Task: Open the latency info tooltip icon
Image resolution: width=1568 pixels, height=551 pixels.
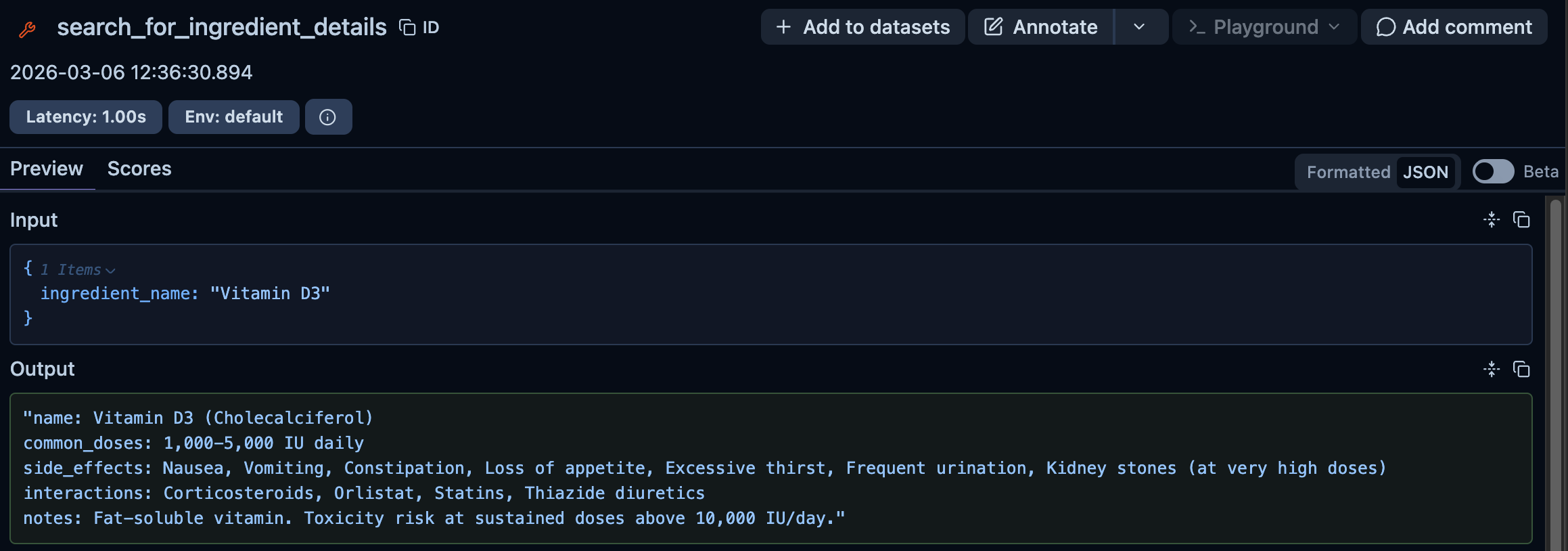Action: click(329, 116)
